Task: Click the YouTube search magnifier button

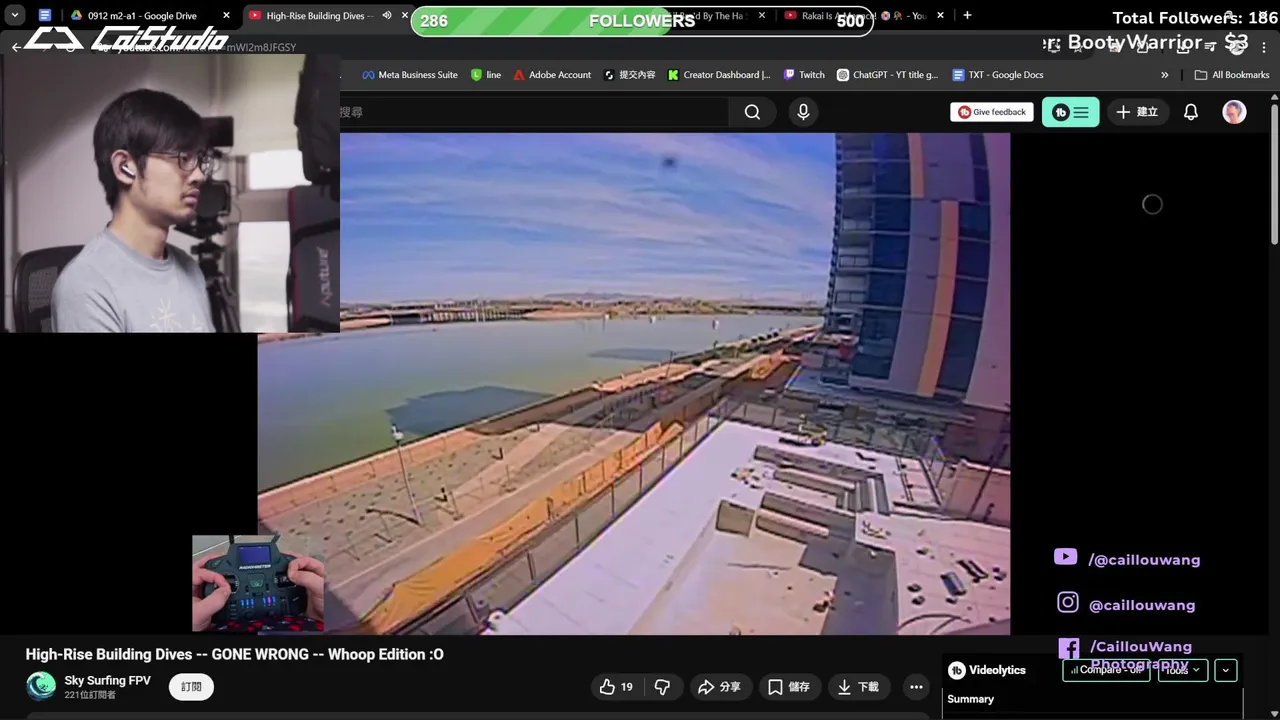Action: point(752,112)
